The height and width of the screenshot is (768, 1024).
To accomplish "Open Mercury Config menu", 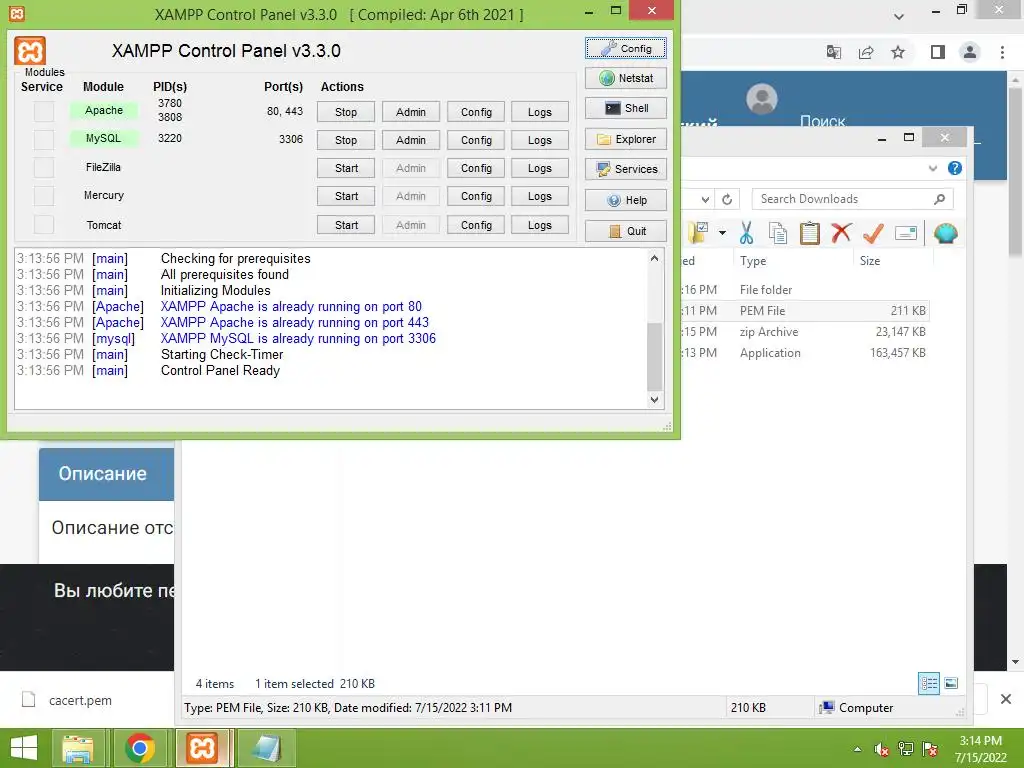I will click(476, 197).
